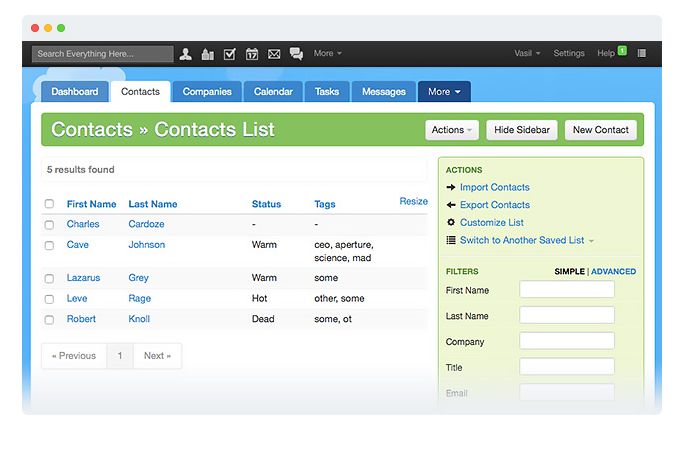This screenshot has width=684, height=455.
Task: Open tasks via the checkmark icon
Action: tap(229, 54)
